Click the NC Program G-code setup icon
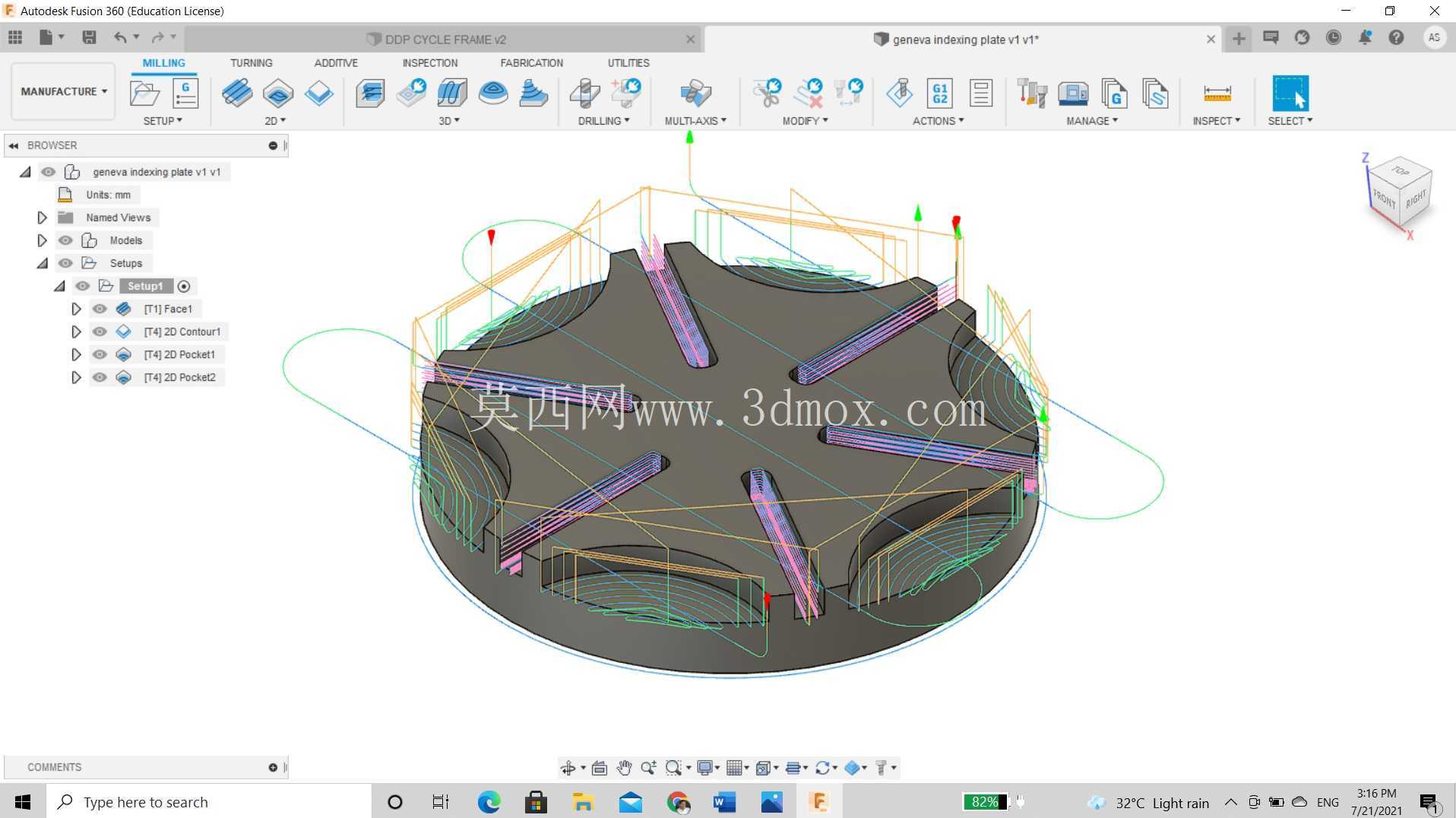1456x818 pixels. pyautogui.click(x=185, y=94)
